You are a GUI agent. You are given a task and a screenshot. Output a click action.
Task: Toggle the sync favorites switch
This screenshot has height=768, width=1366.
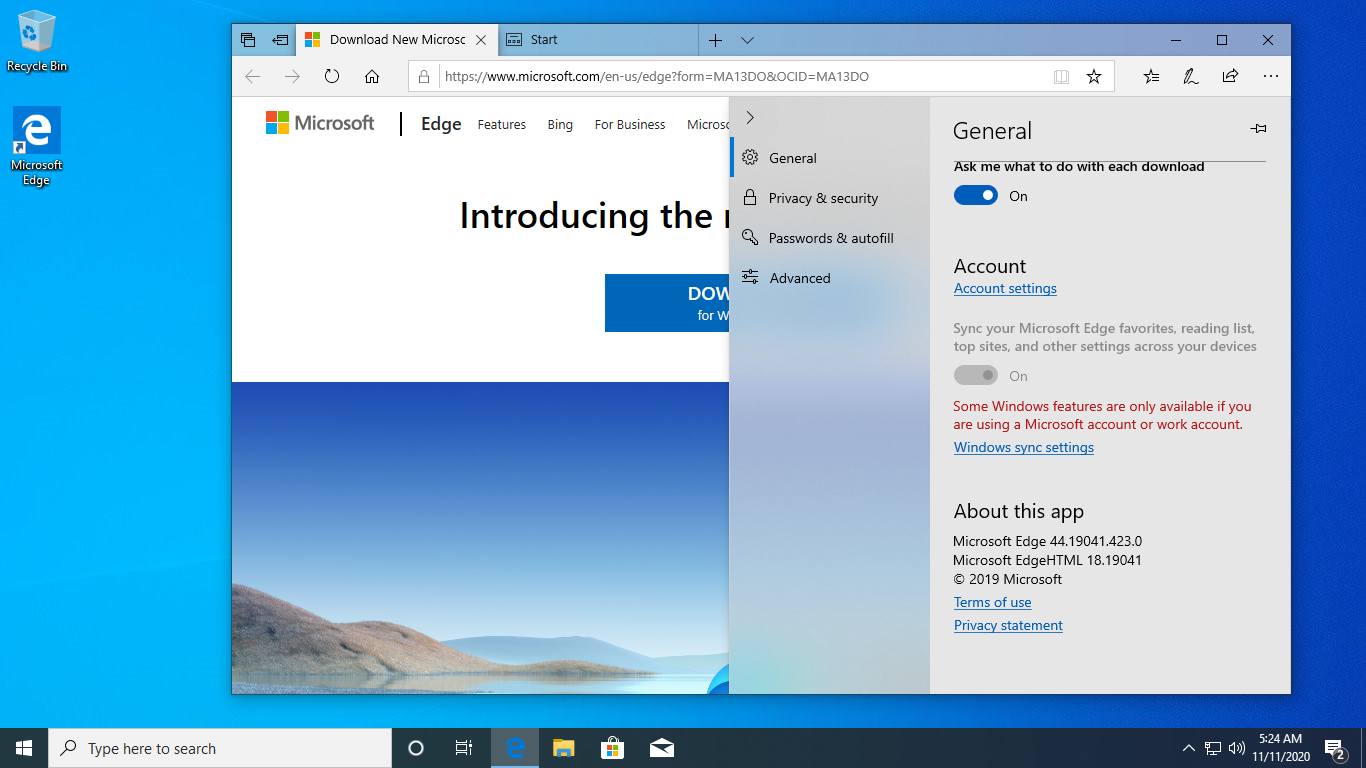[976, 376]
